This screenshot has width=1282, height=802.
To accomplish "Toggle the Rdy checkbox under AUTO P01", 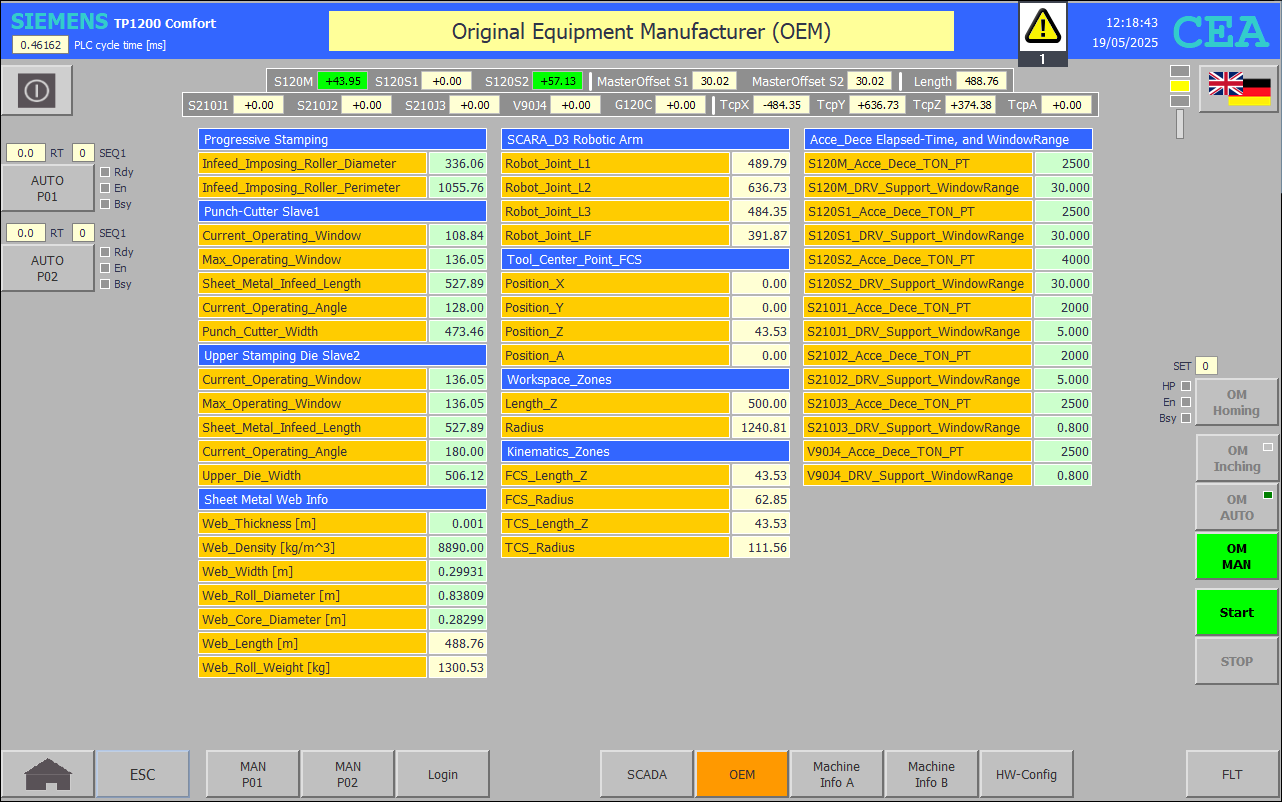I will (x=105, y=172).
